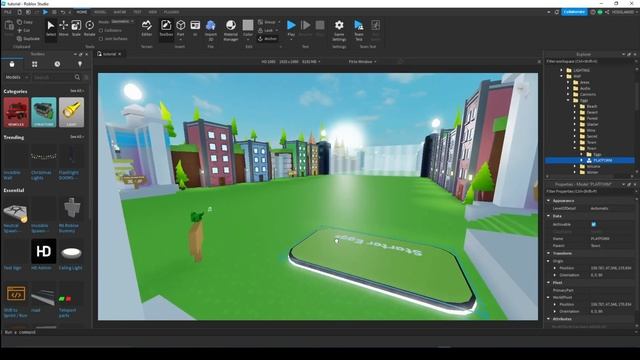Click the Toolbox search field
The width and height of the screenshot is (640, 360).
(x=53, y=77)
